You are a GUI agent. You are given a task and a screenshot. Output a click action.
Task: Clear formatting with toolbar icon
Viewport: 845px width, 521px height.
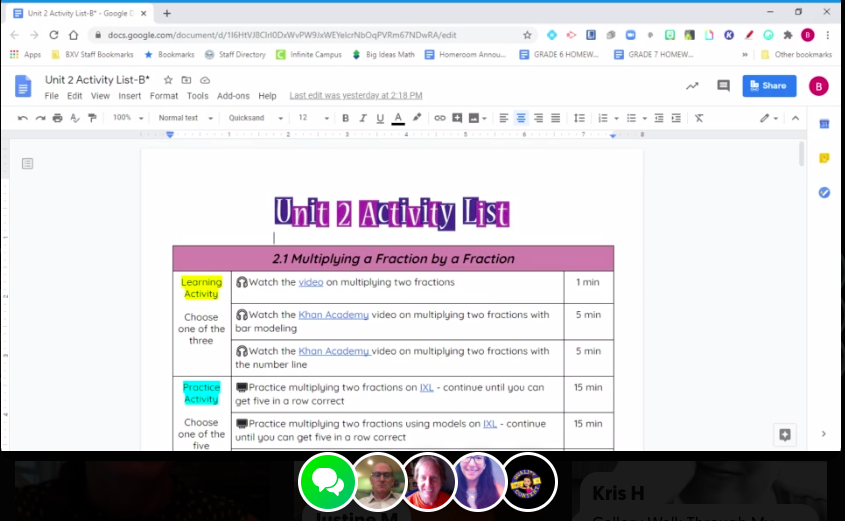pos(699,118)
